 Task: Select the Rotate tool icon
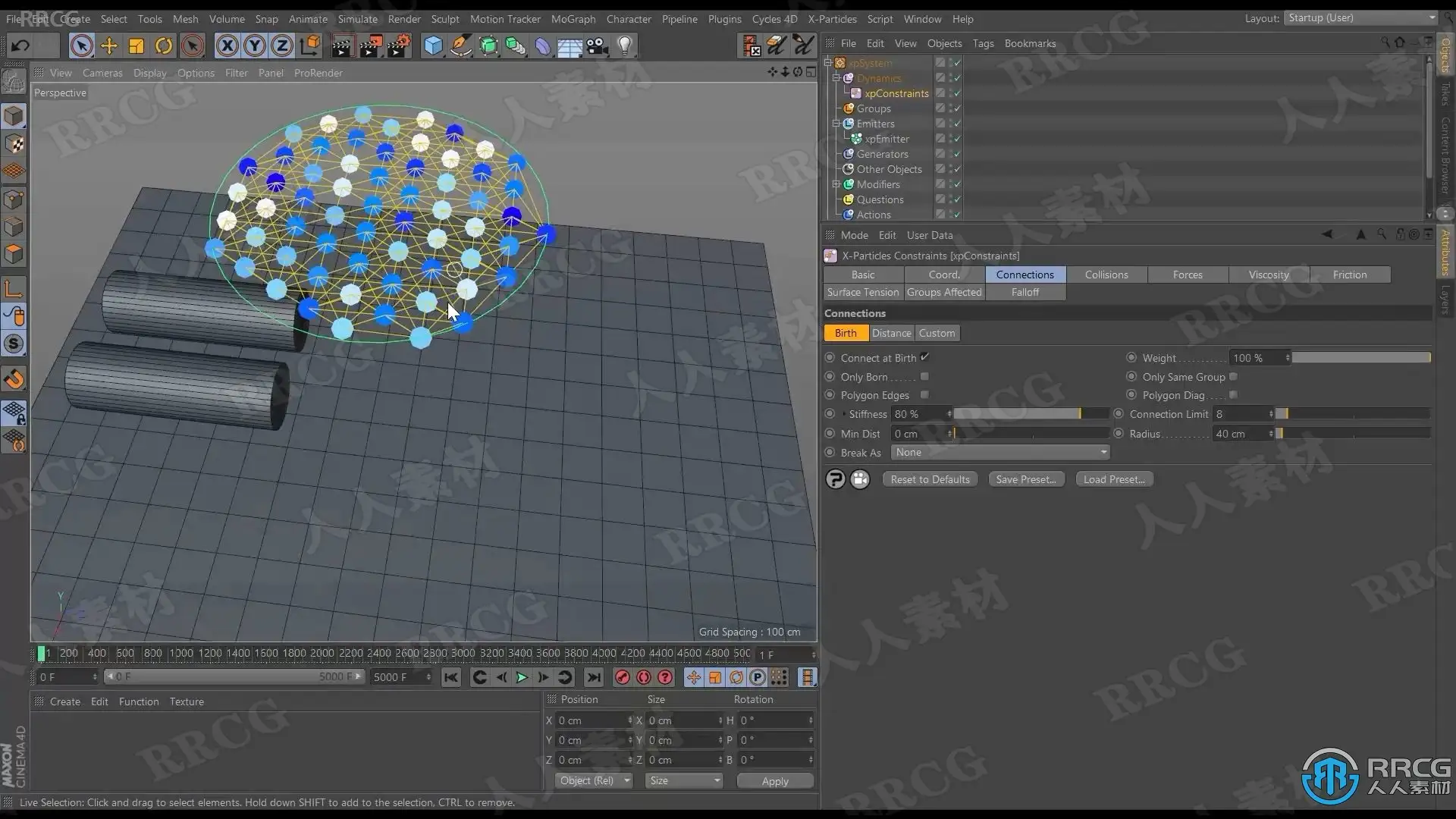click(164, 46)
